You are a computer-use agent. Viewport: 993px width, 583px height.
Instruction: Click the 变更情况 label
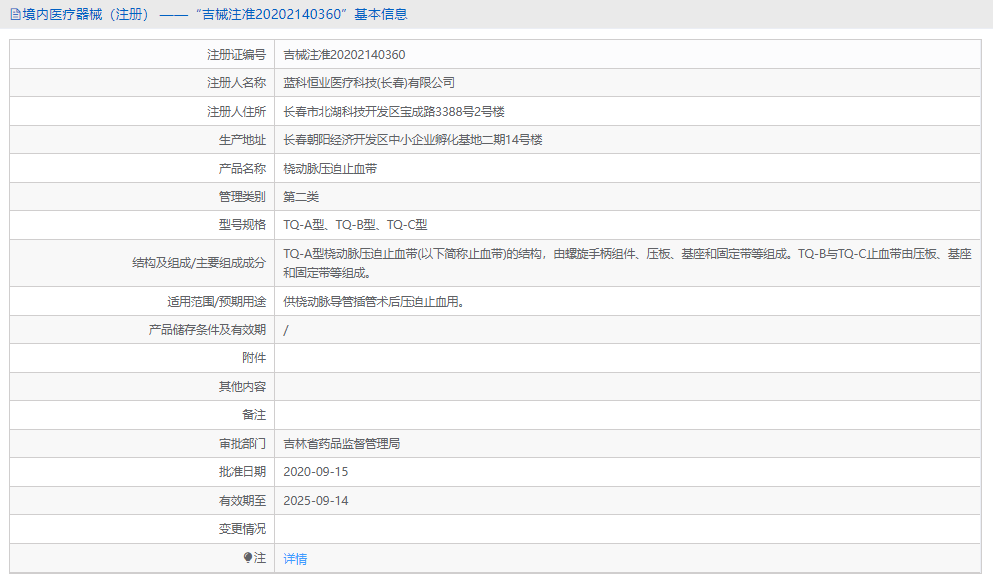tap(243, 529)
